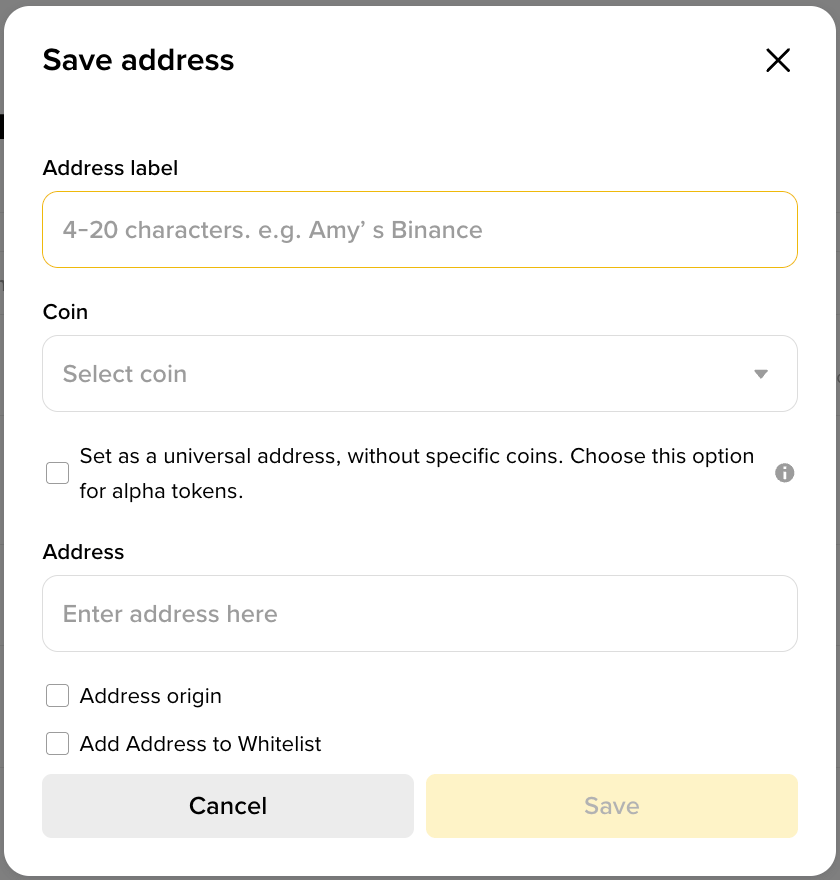Viewport: 840px width, 880px height.
Task: Check Add Address to Whitelist box
Action: click(x=58, y=744)
